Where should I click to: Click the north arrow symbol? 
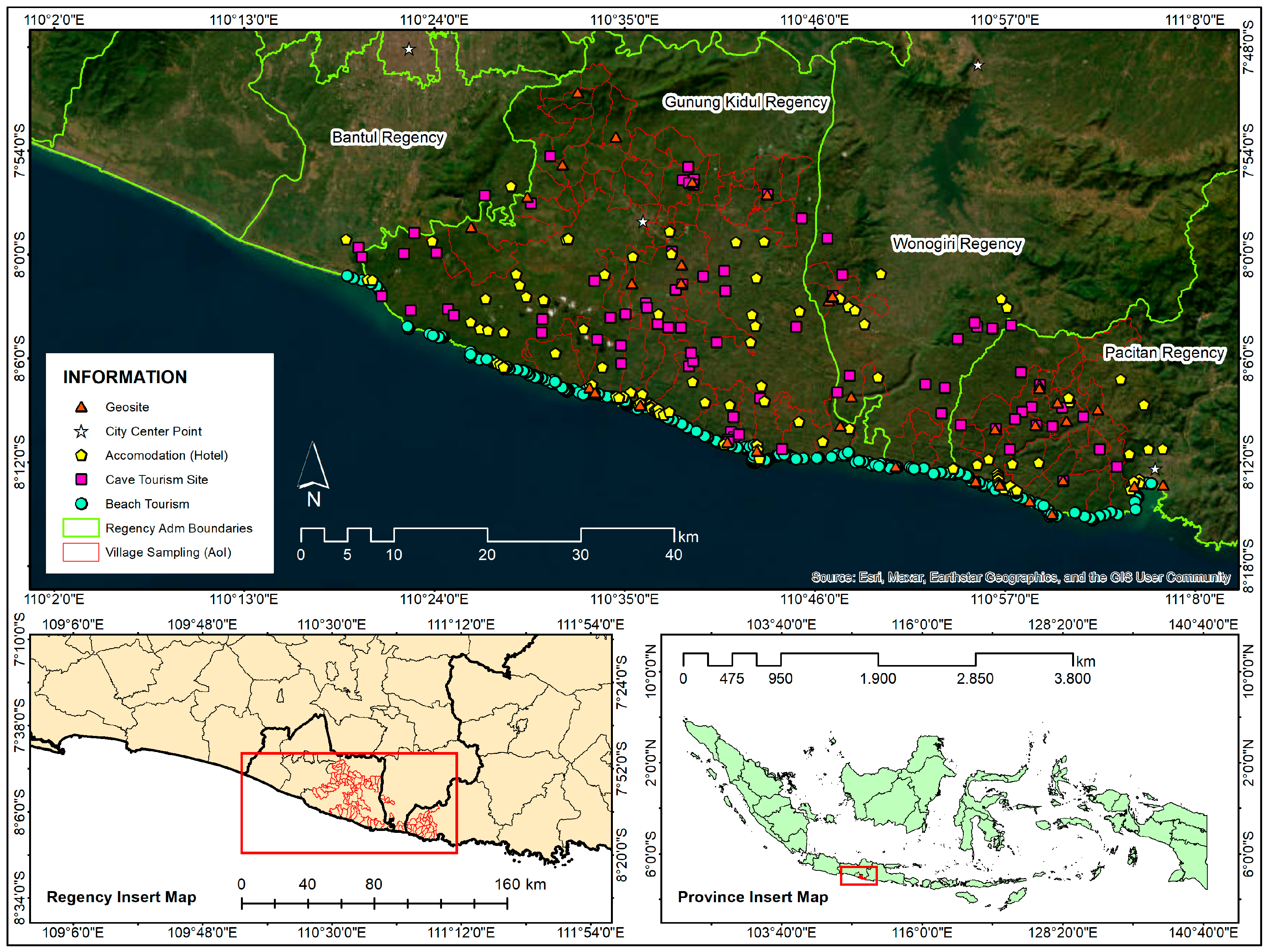pyautogui.click(x=313, y=474)
